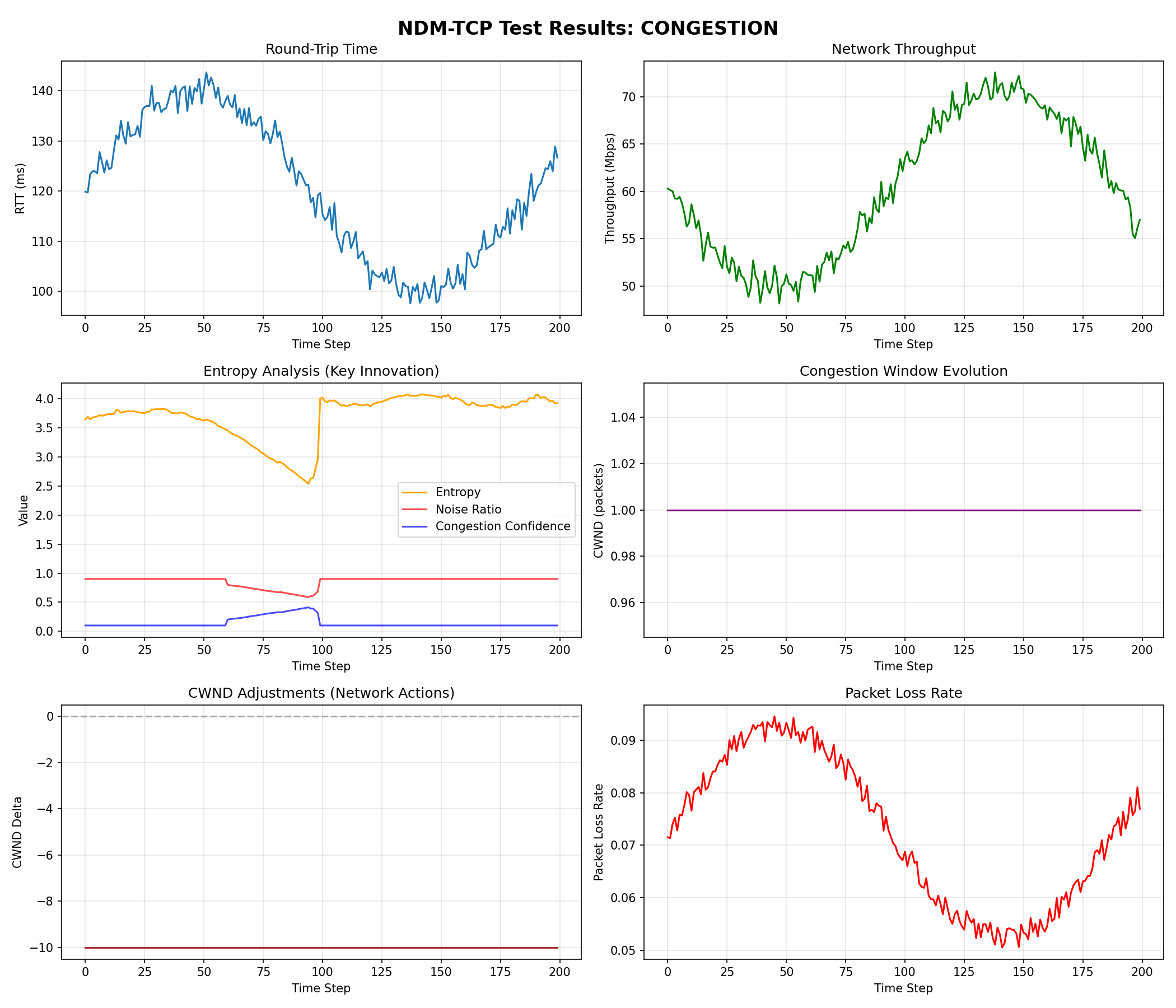Click the orange Entropy legend line swatch
Image resolution: width=1176 pixels, height=1008 pixels.
pyautogui.click(x=414, y=492)
